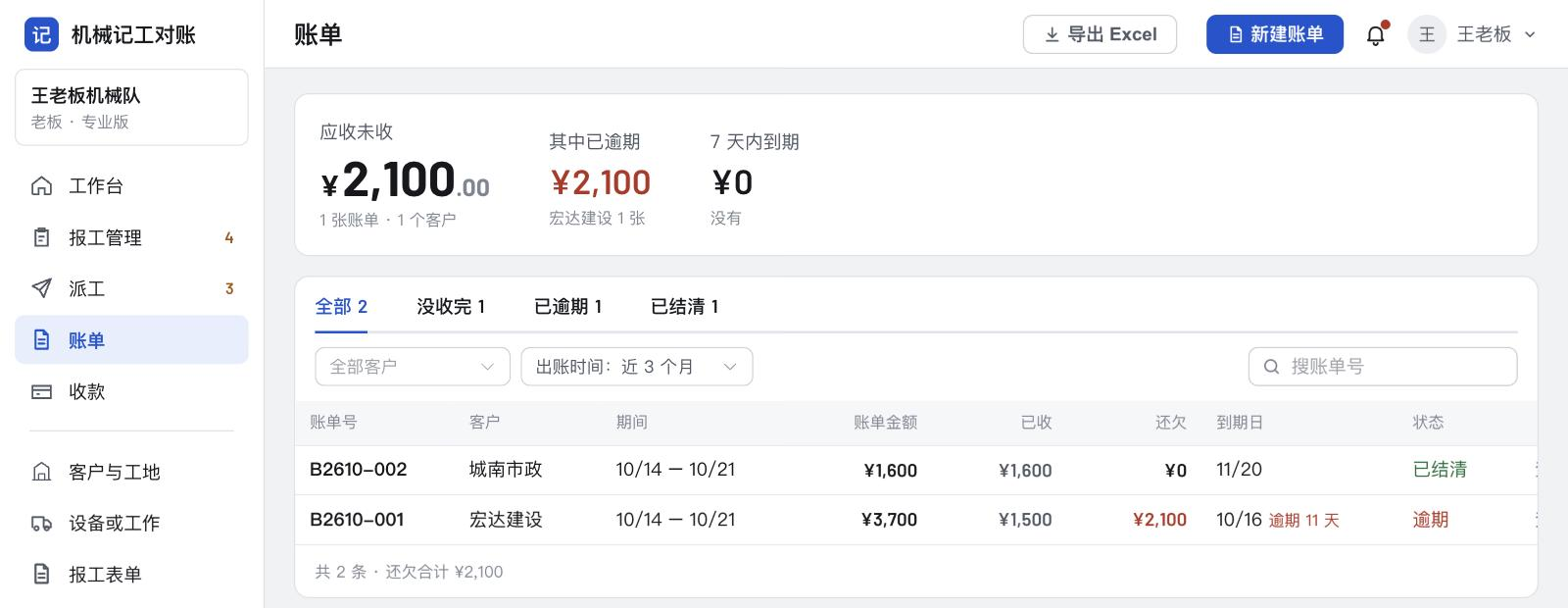The width and height of the screenshot is (1568, 608).
Task: Click the 其中已逾期 ¥2,100 summary figure
Action: (x=601, y=182)
